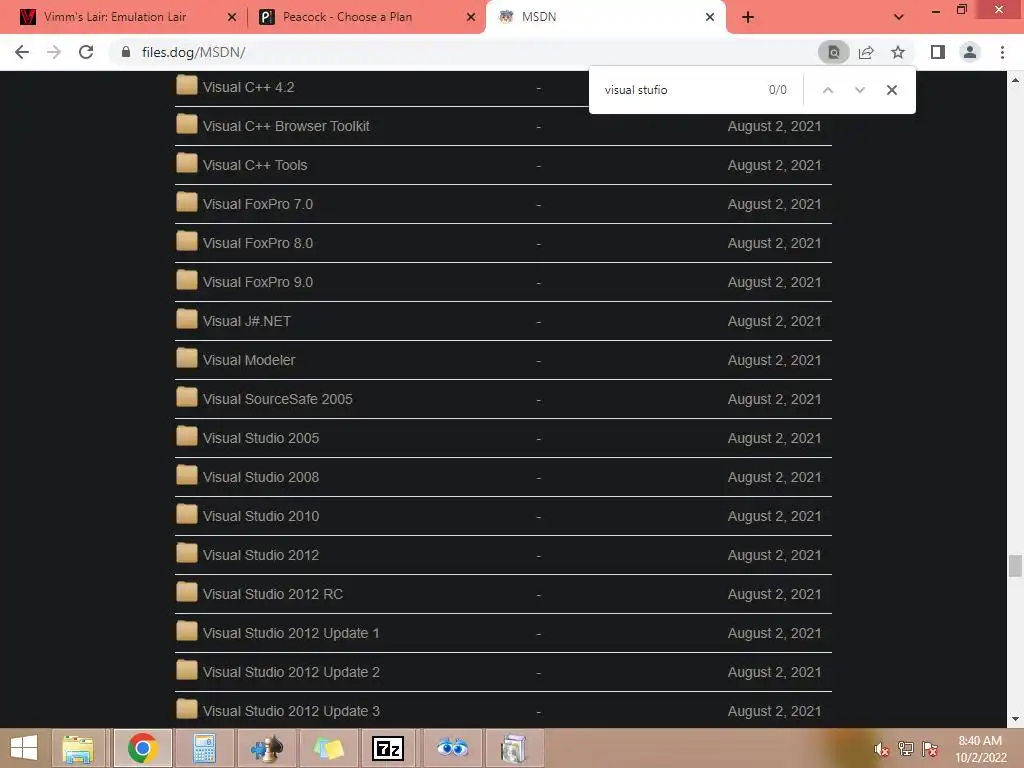Open the Visual Modeler folder
Viewport: 1024px width, 768px height.
point(249,360)
